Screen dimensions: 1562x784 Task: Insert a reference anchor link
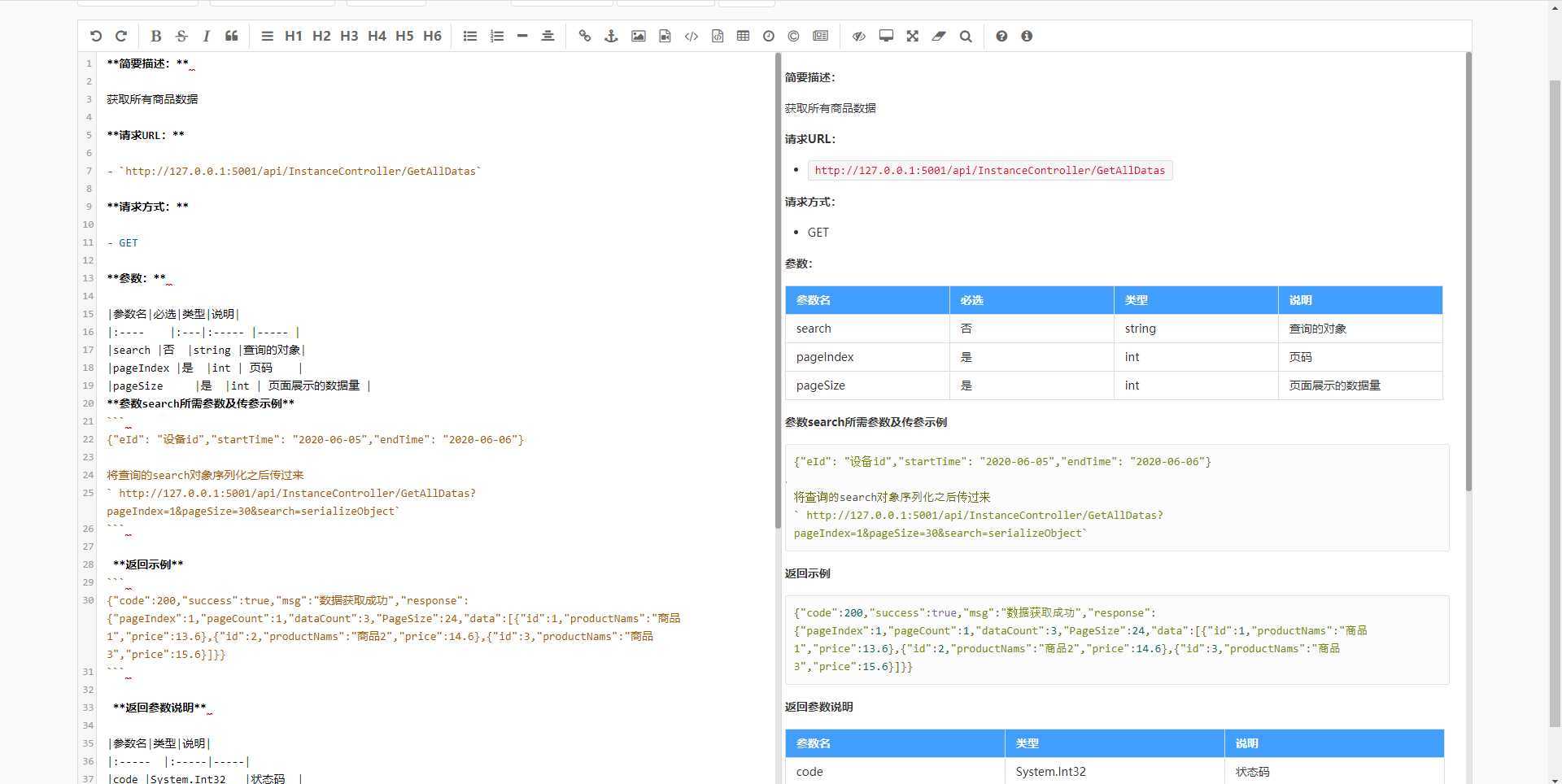click(611, 36)
